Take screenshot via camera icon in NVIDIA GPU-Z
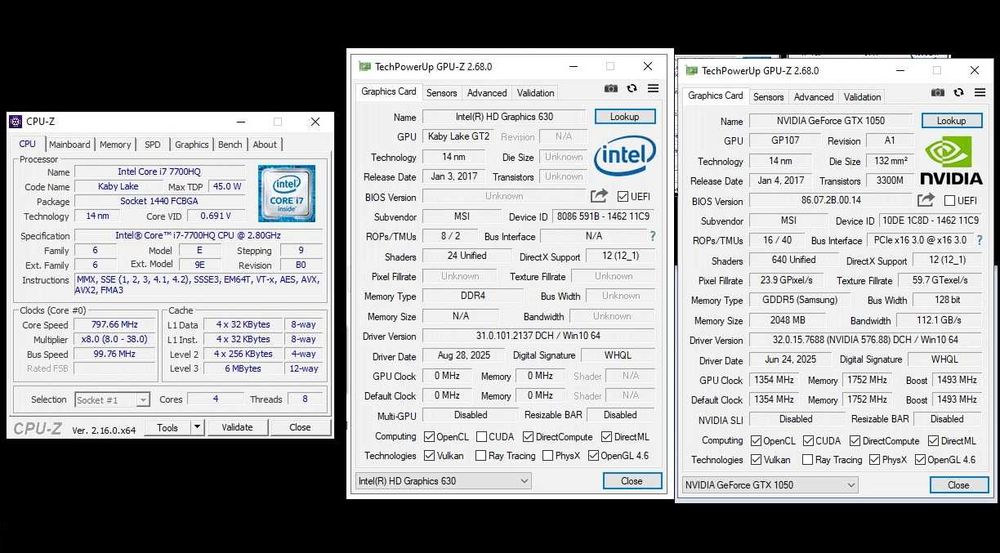 pyautogui.click(x=937, y=92)
